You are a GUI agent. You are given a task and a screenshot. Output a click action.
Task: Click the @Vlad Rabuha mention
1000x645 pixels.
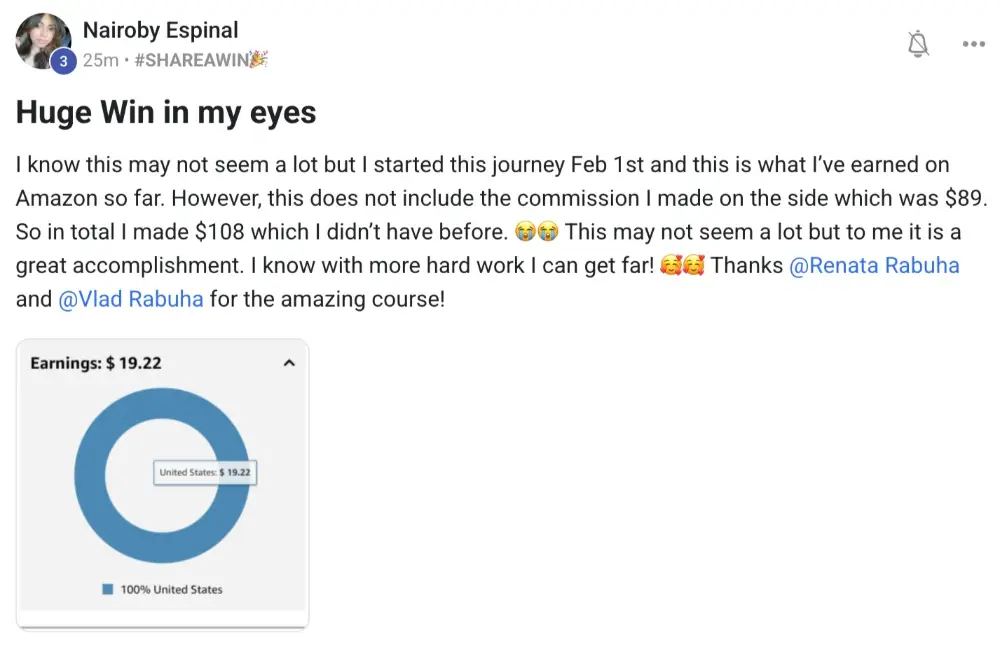pyautogui.click(x=131, y=300)
